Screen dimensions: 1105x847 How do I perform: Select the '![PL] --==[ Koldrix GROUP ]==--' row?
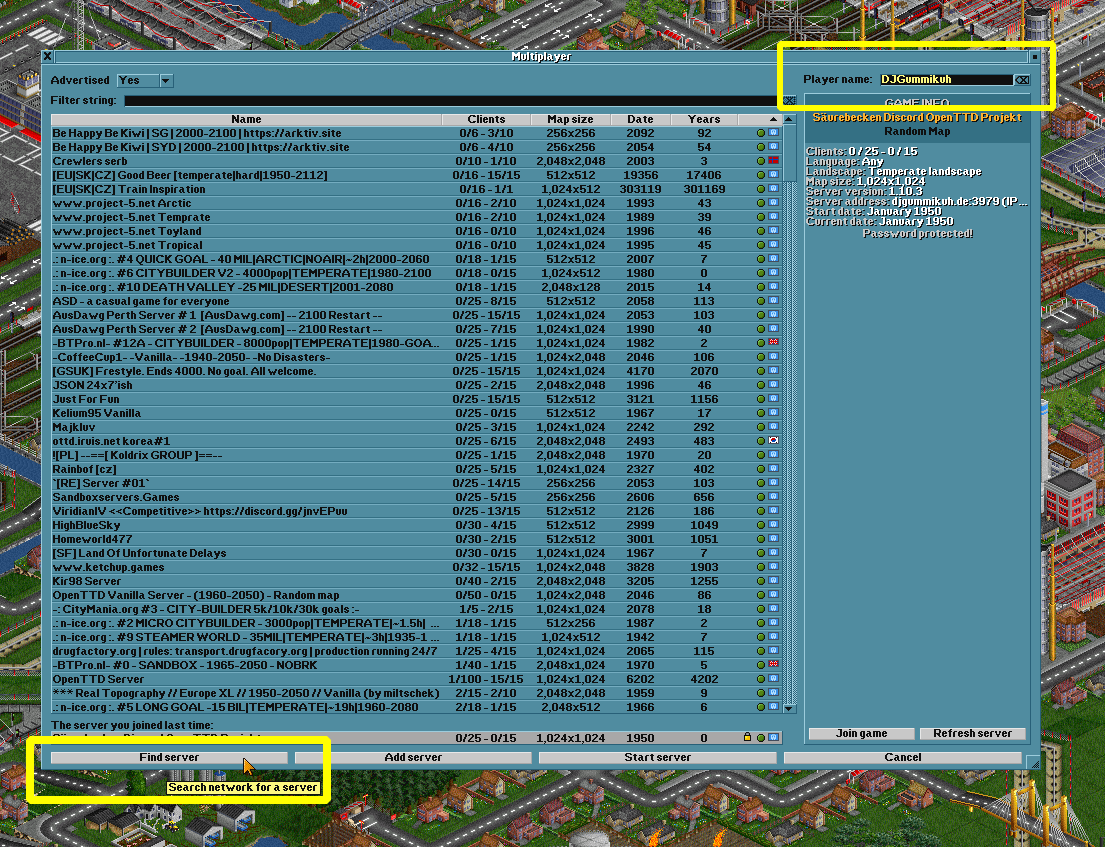pyautogui.click(x=416, y=455)
